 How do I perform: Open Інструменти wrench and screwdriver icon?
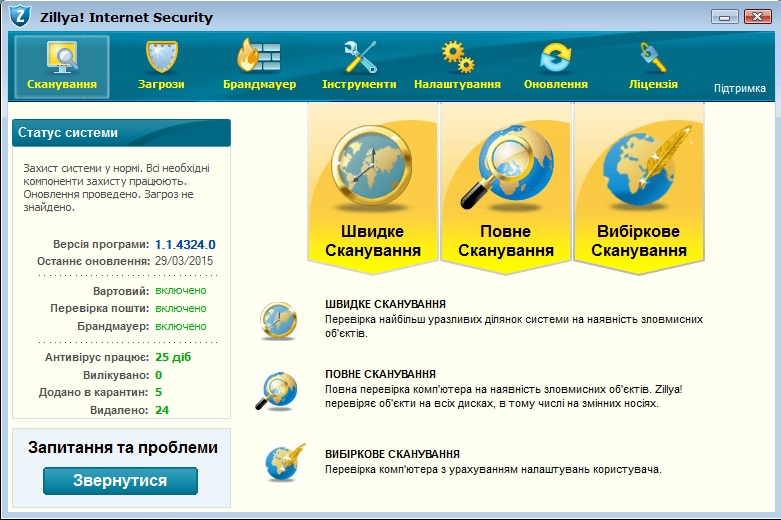[359, 66]
